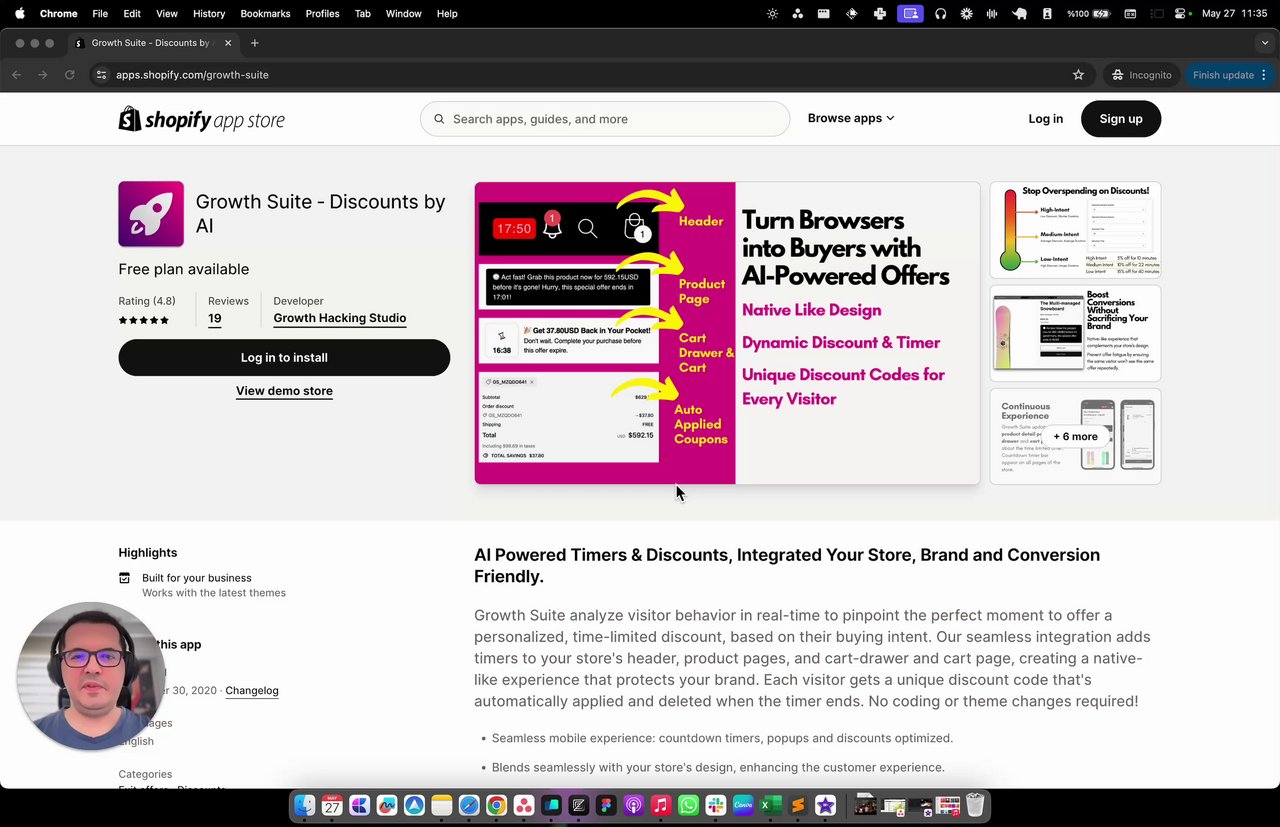Click the elephant TablePlus menu bar icon

(1020, 14)
